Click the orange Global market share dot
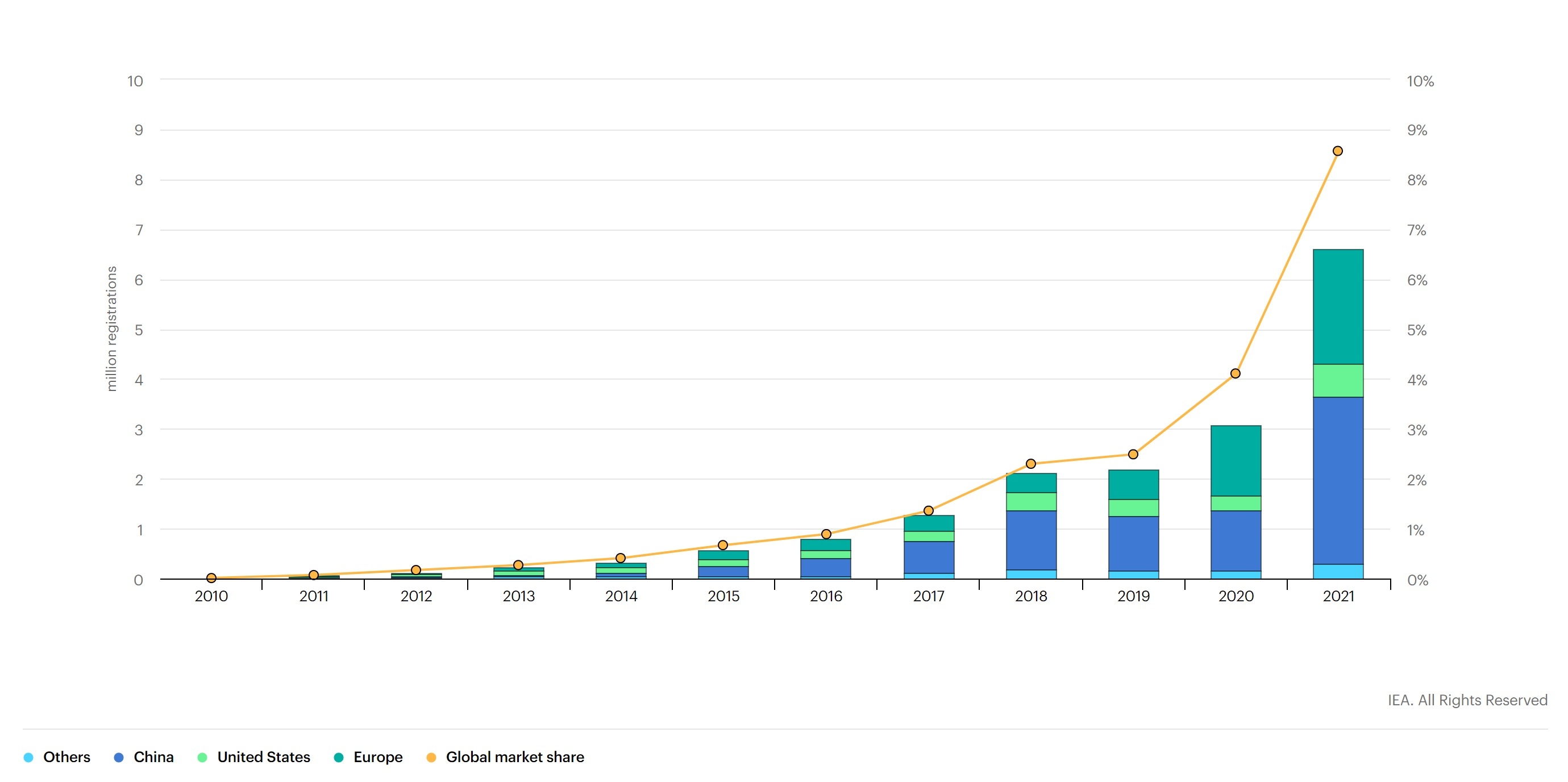The height and width of the screenshot is (782, 1568). [x=431, y=757]
